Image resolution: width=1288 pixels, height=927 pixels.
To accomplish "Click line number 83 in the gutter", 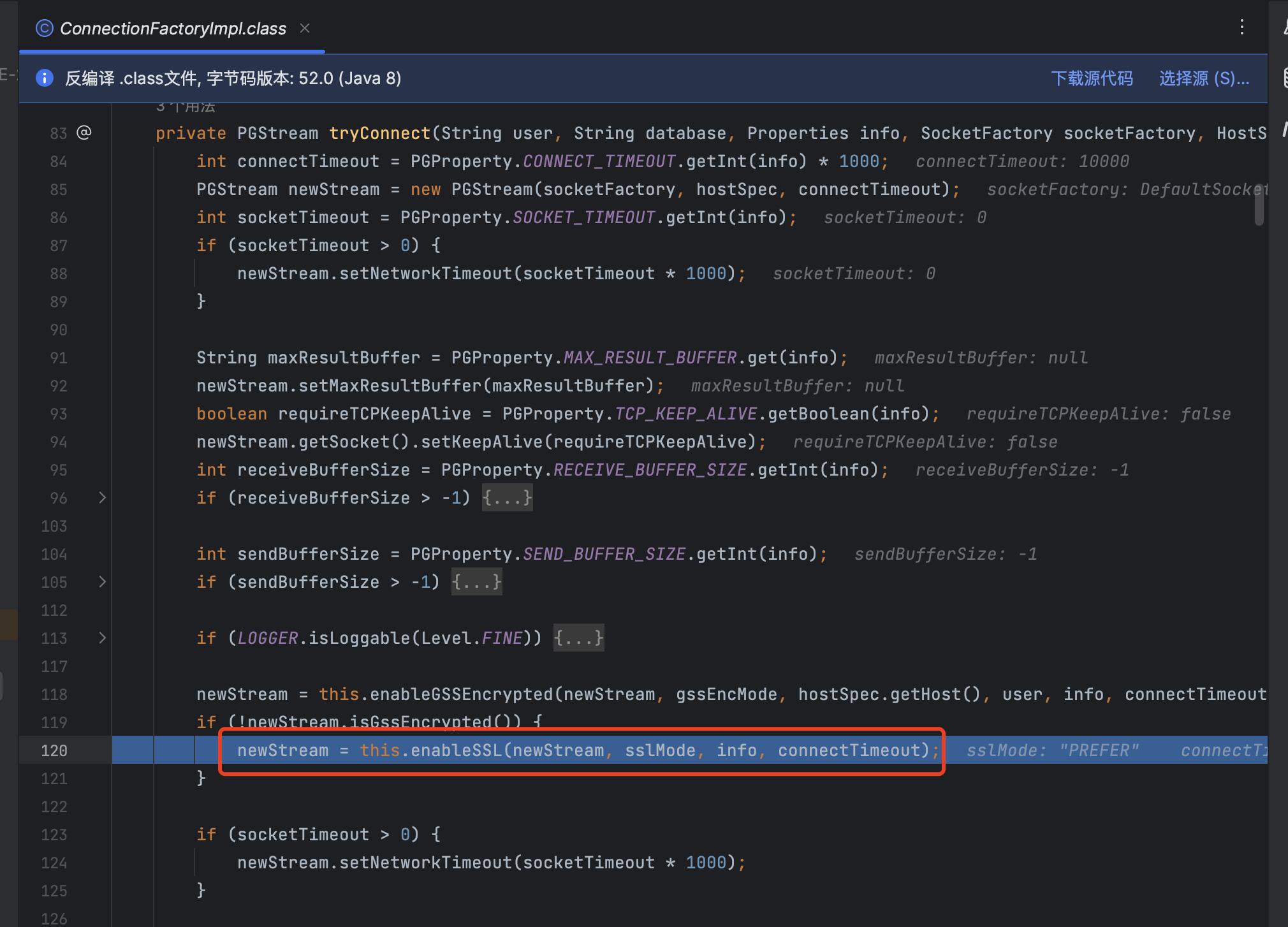I will 58,133.
